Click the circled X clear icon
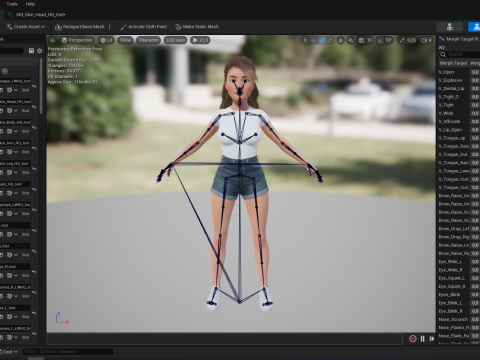 [5, 71]
